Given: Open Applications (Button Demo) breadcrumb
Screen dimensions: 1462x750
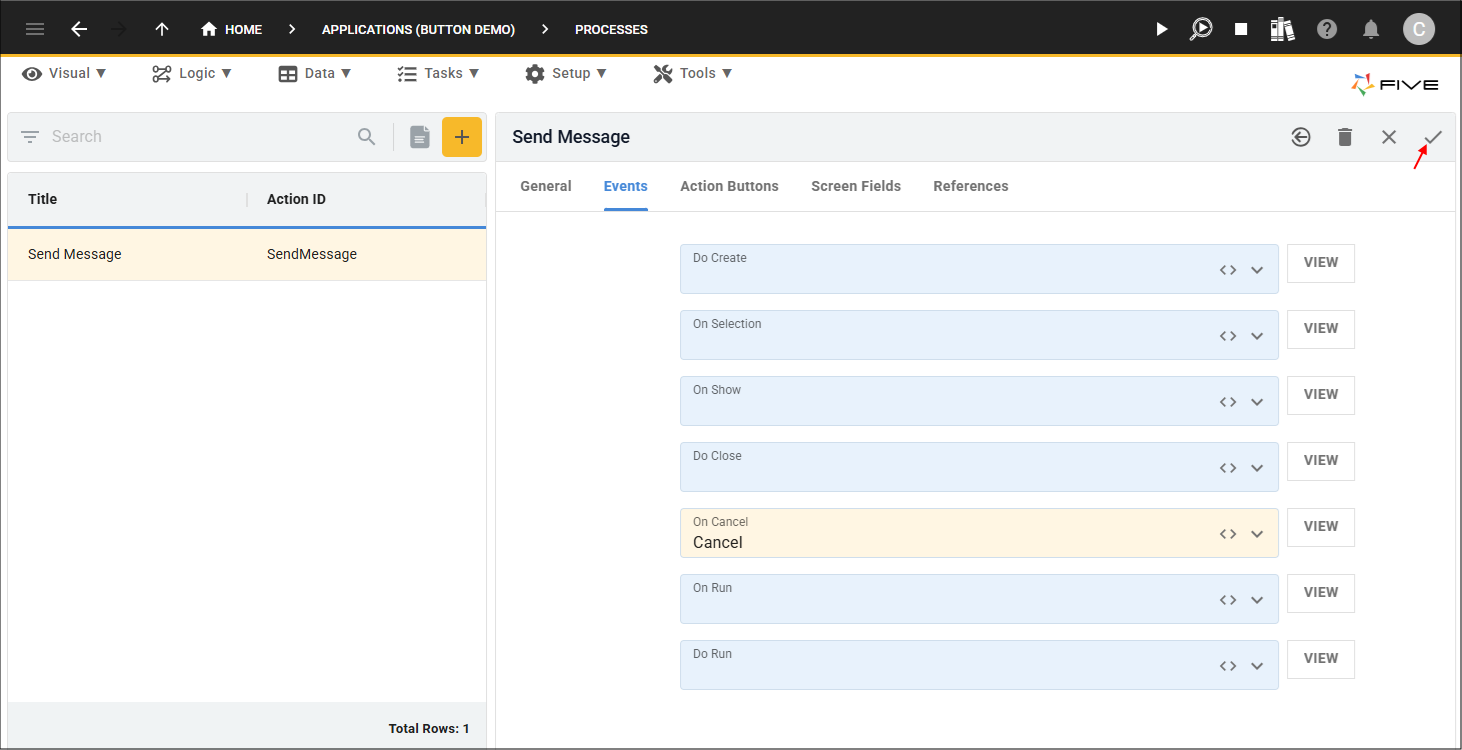Looking at the screenshot, I should (418, 29).
